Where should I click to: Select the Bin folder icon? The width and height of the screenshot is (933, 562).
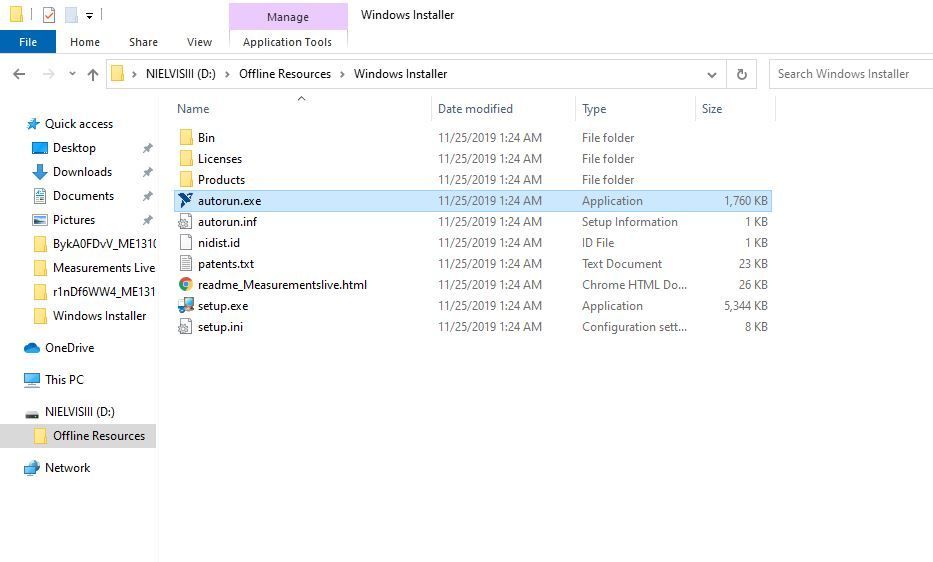[x=186, y=138]
